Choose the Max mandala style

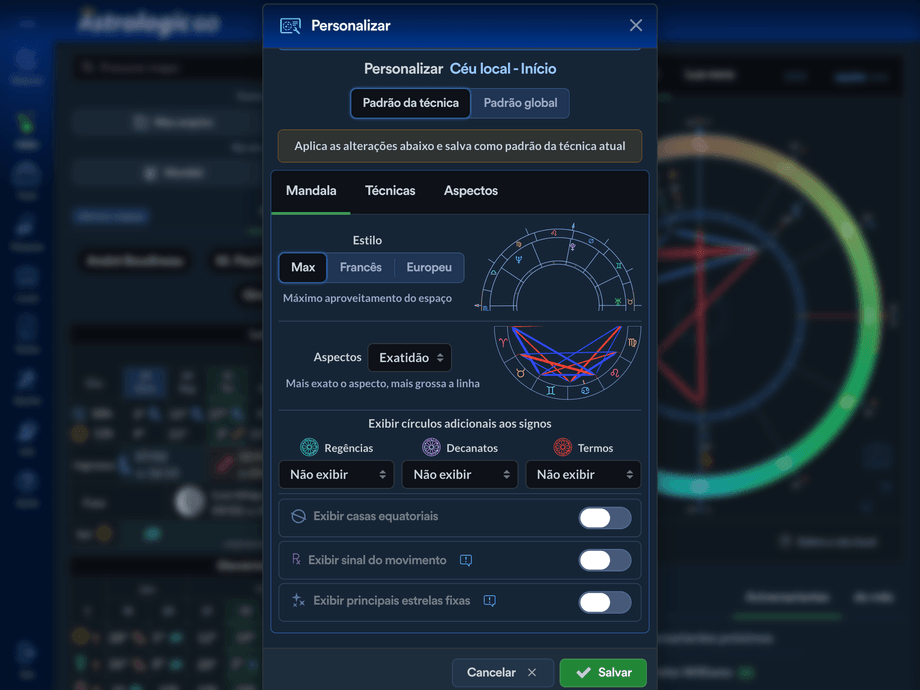(303, 268)
